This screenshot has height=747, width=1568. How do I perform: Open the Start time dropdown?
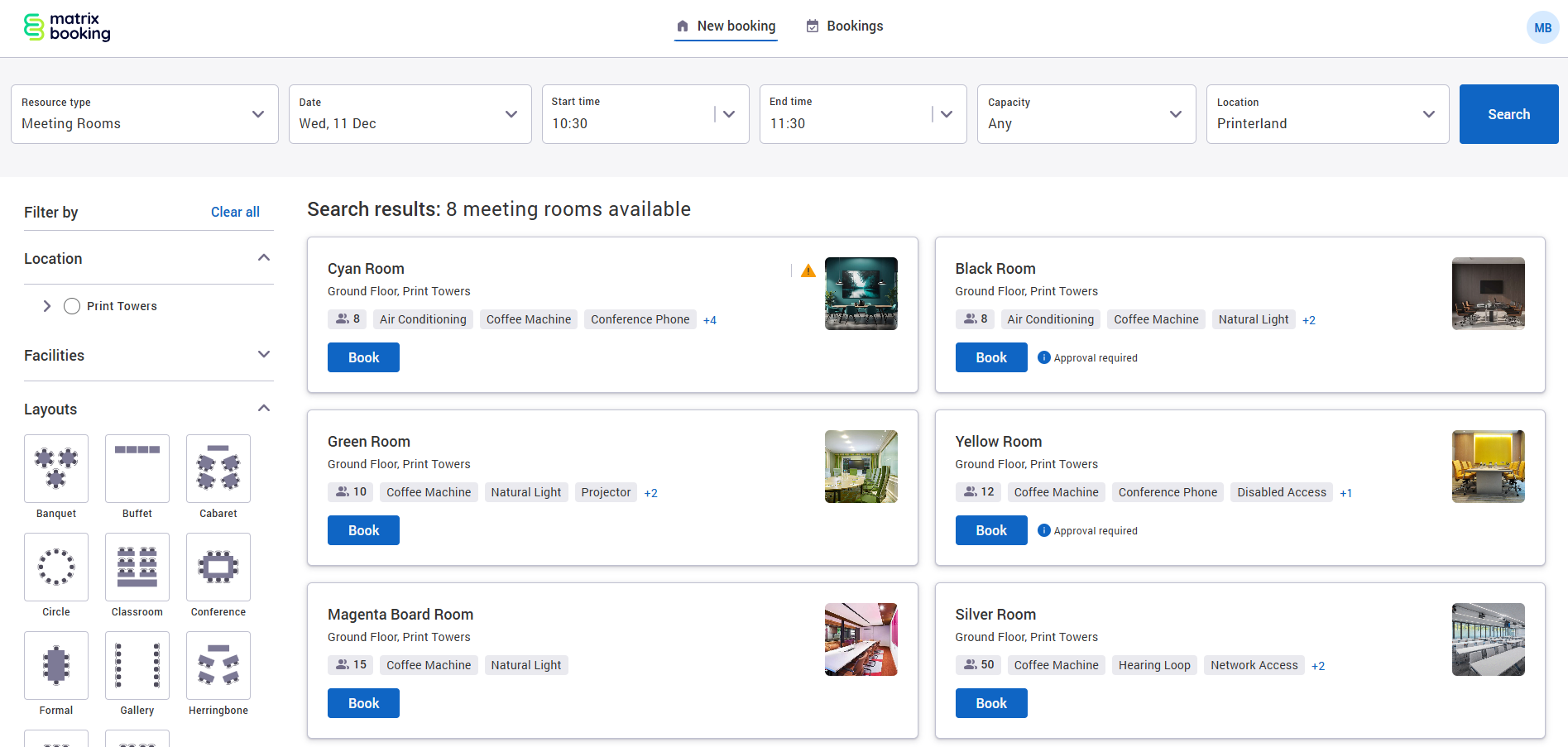tap(645, 114)
